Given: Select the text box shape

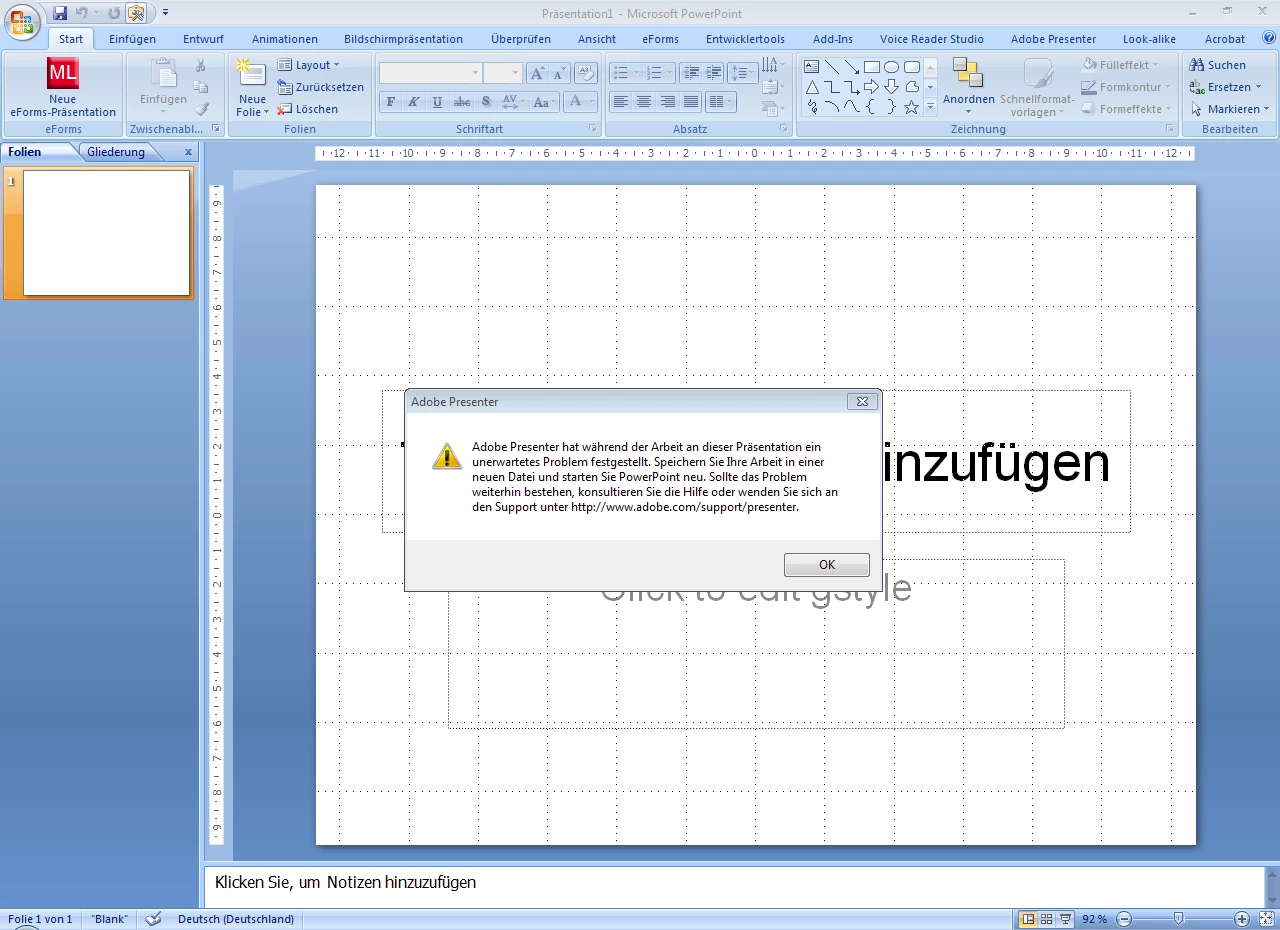Looking at the screenshot, I should (812, 67).
